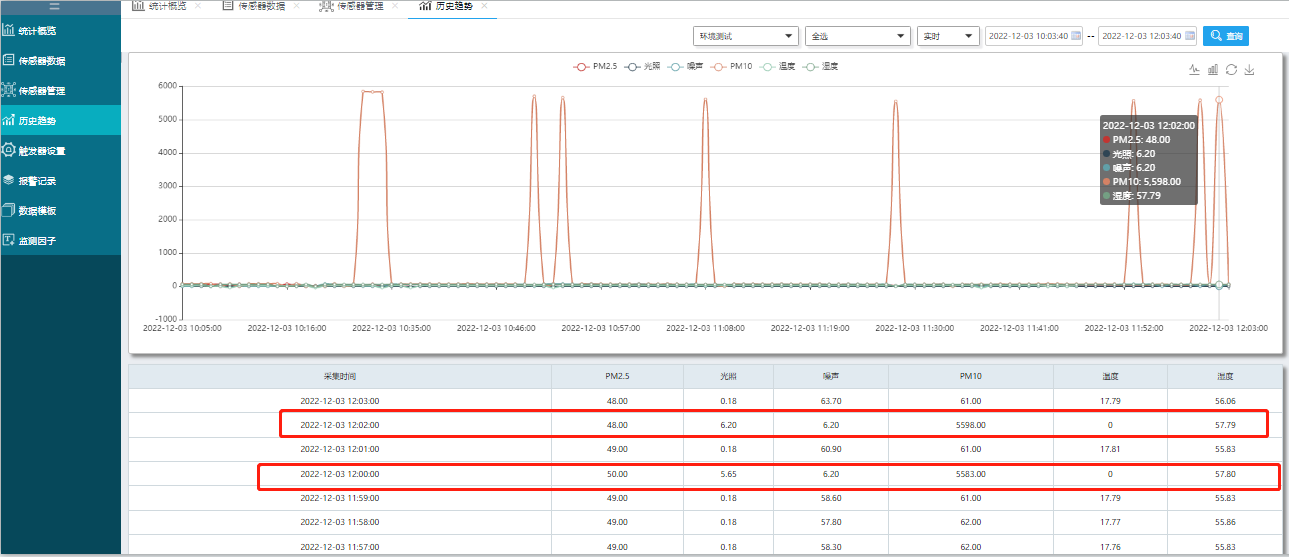Download chart as image icon
Image resolution: width=1289 pixels, height=557 pixels.
click(1249, 70)
